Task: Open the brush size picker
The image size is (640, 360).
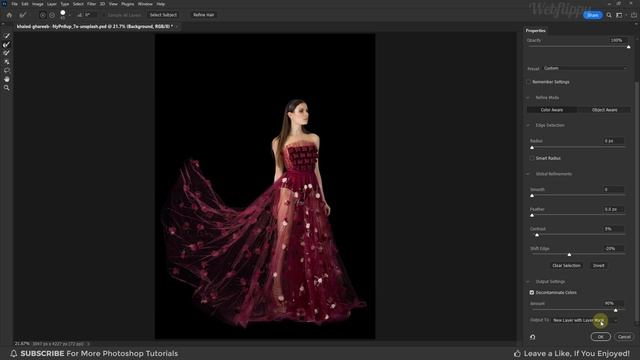Action: point(63,14)
